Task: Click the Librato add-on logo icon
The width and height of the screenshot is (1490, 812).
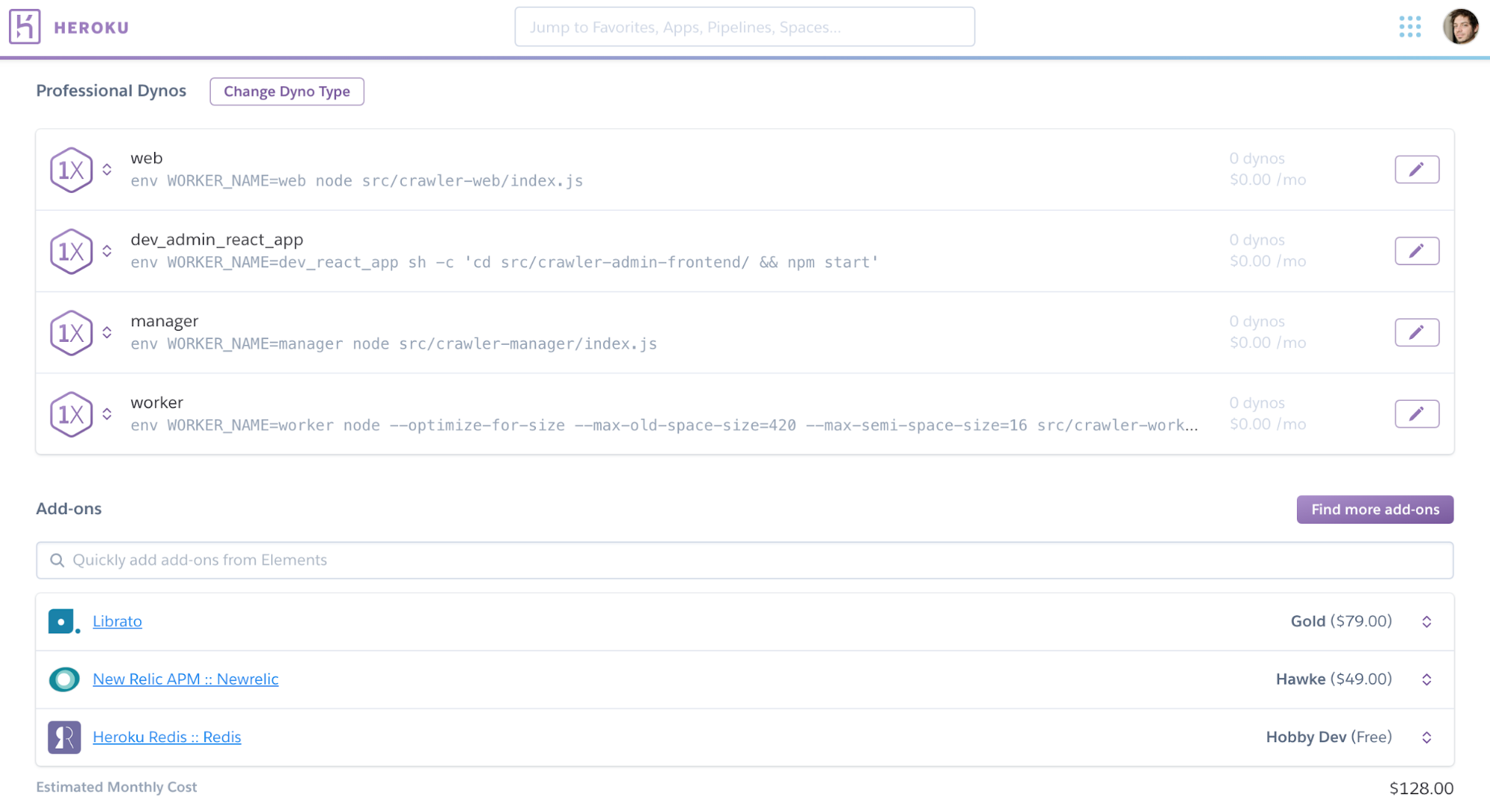Action: point(64,621)
